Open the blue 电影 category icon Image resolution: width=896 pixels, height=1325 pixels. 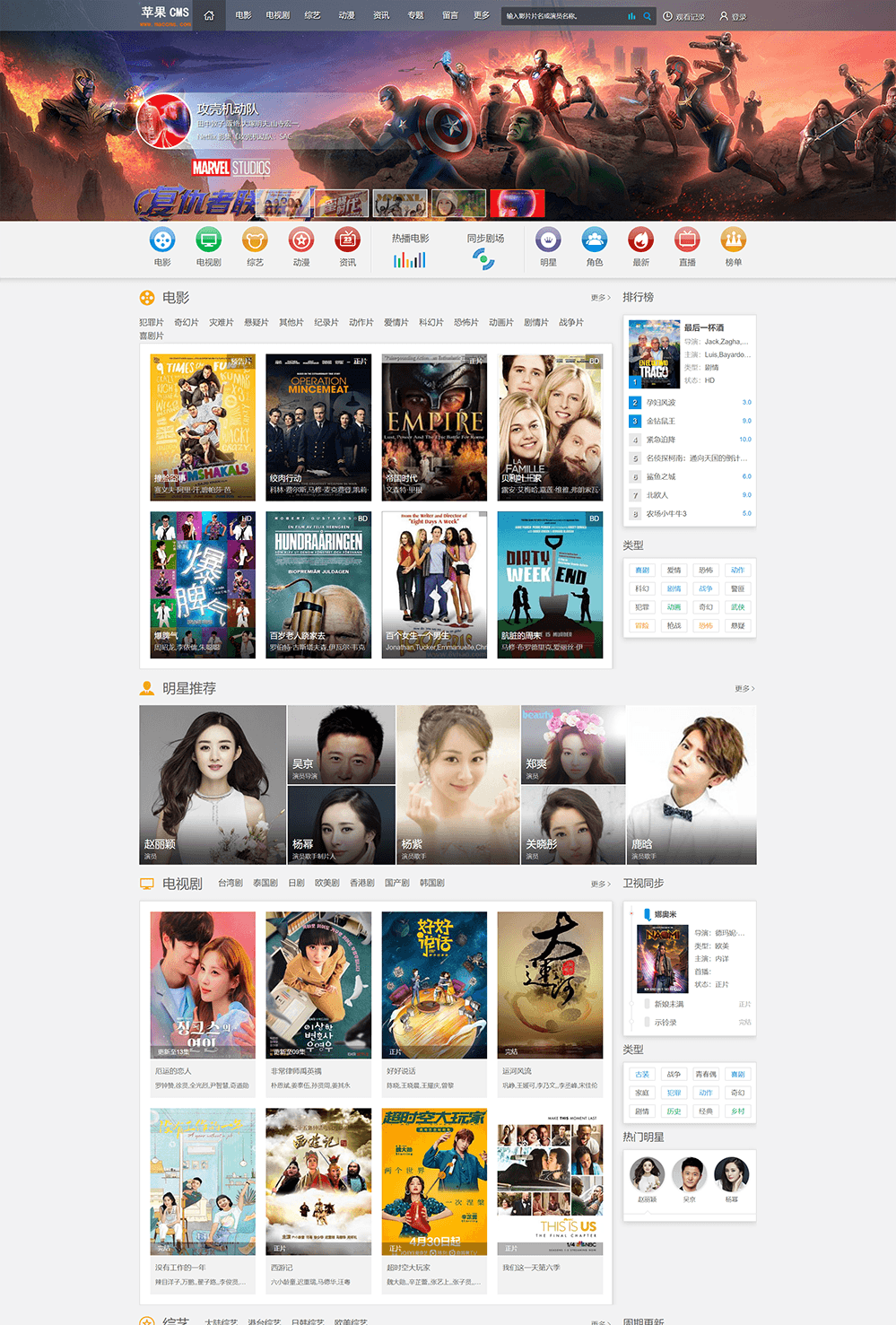pyautogui.click(x=162, y=240)
